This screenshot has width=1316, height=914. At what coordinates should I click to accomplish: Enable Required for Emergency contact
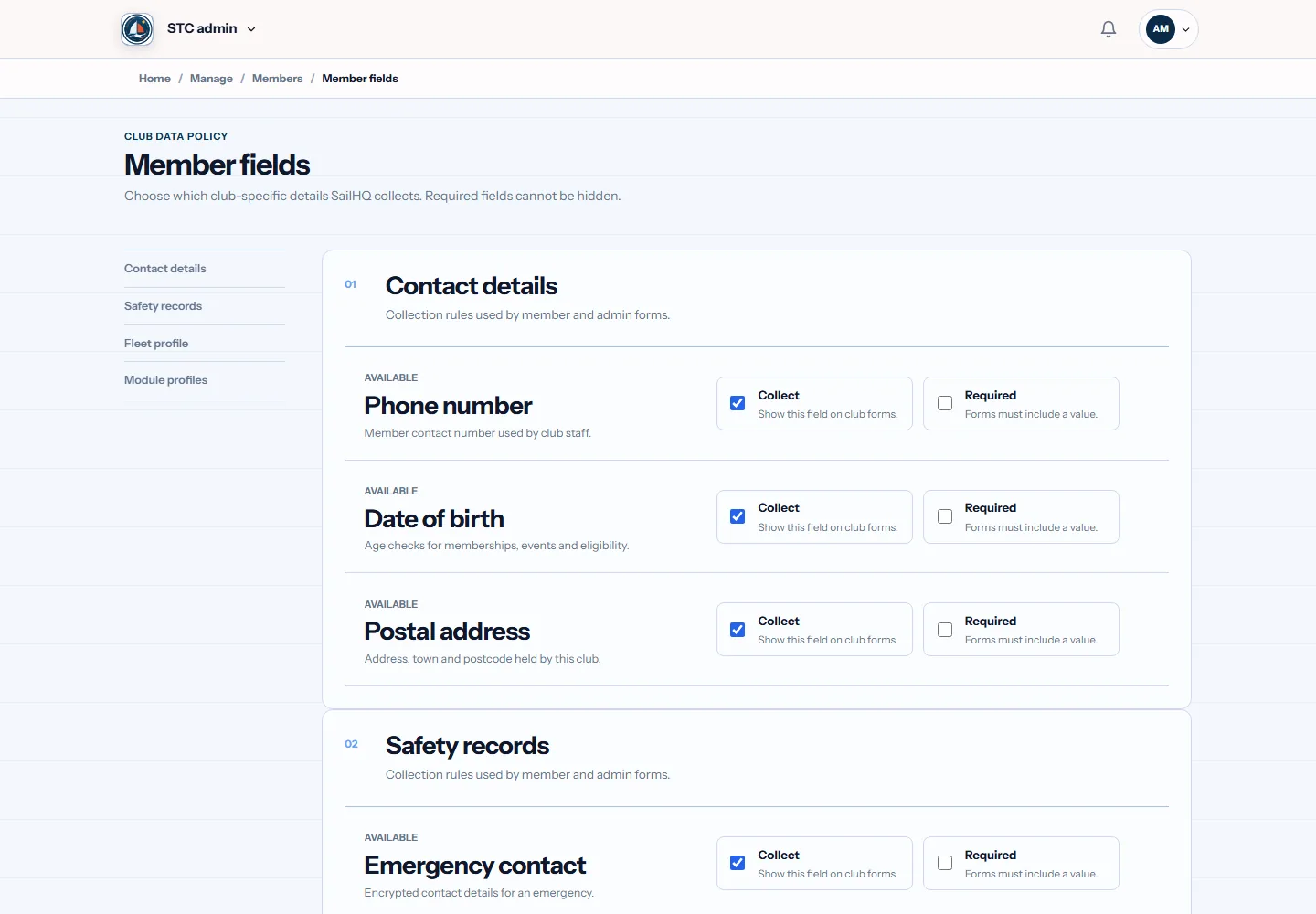click(x=945, y=863)
